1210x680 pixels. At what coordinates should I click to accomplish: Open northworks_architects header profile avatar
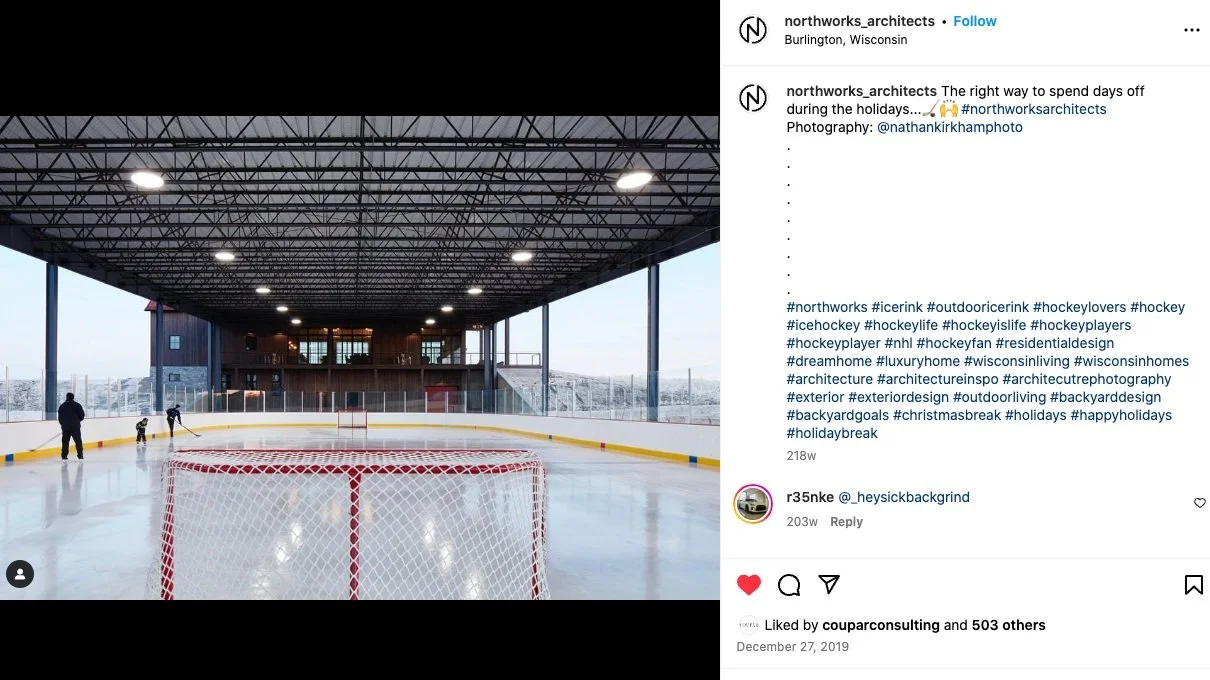tap(753, 30)
